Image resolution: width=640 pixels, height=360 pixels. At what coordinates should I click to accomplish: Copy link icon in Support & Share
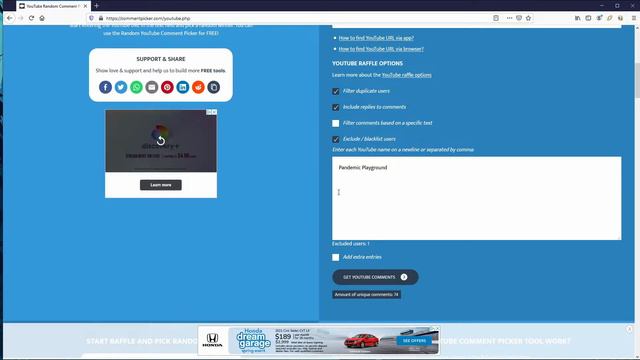214,87
